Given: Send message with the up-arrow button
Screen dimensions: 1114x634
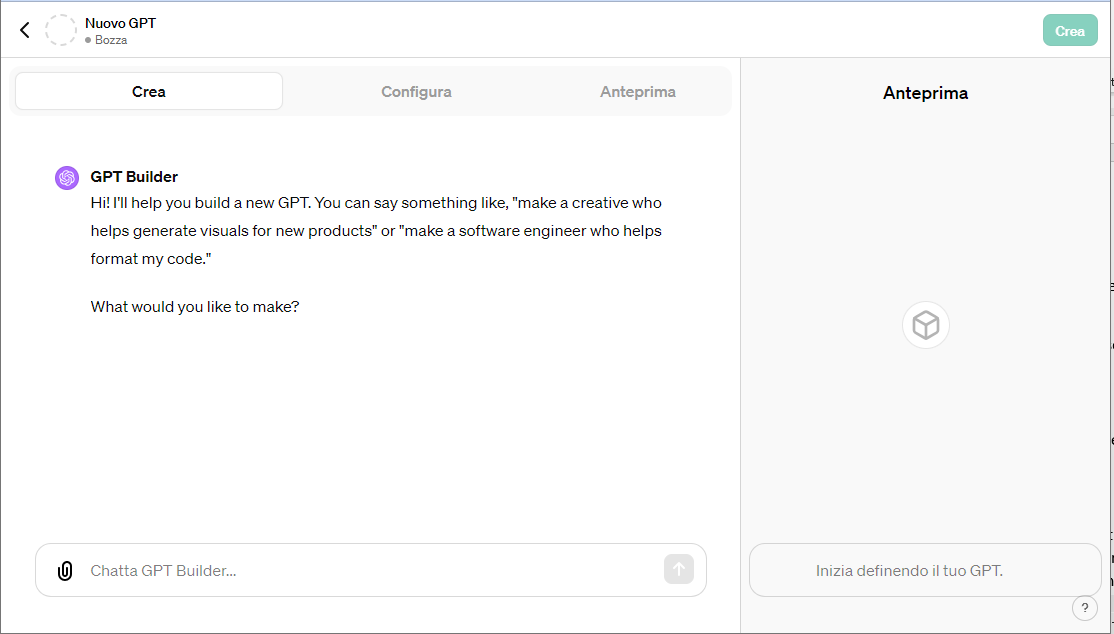Looking at the screenshot, I should [678, 569].
